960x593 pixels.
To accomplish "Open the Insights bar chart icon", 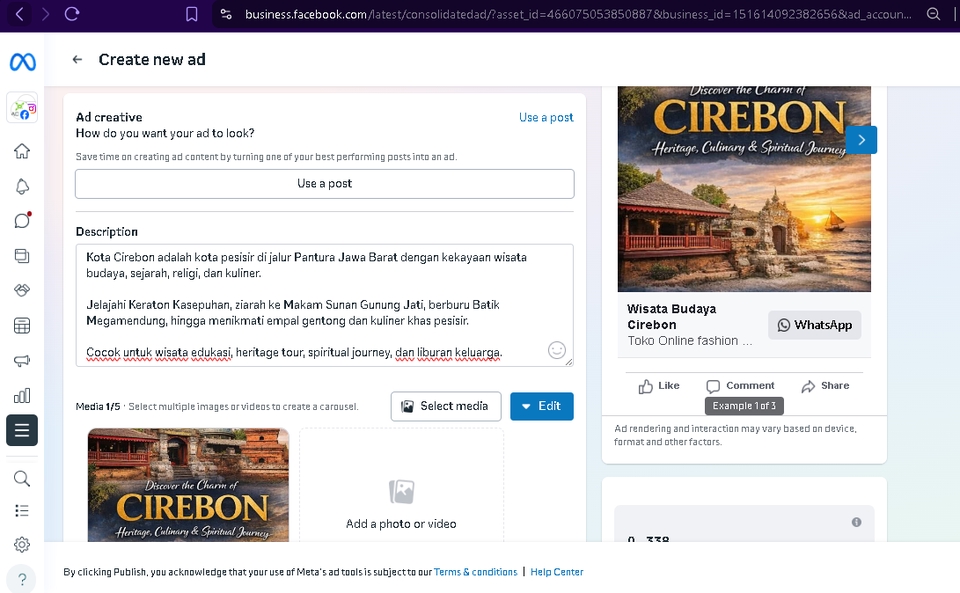I will click(22, 395).
